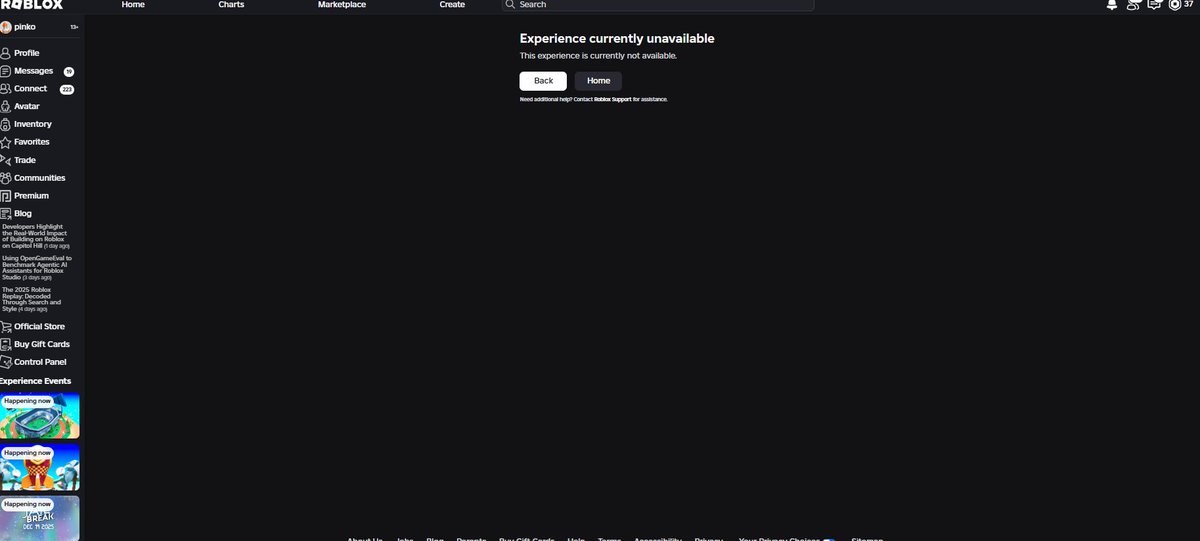Viewport: 1200px width, 541px height.
Task: Click the friends icon in the top-right header
Action: coord(1133,5)
